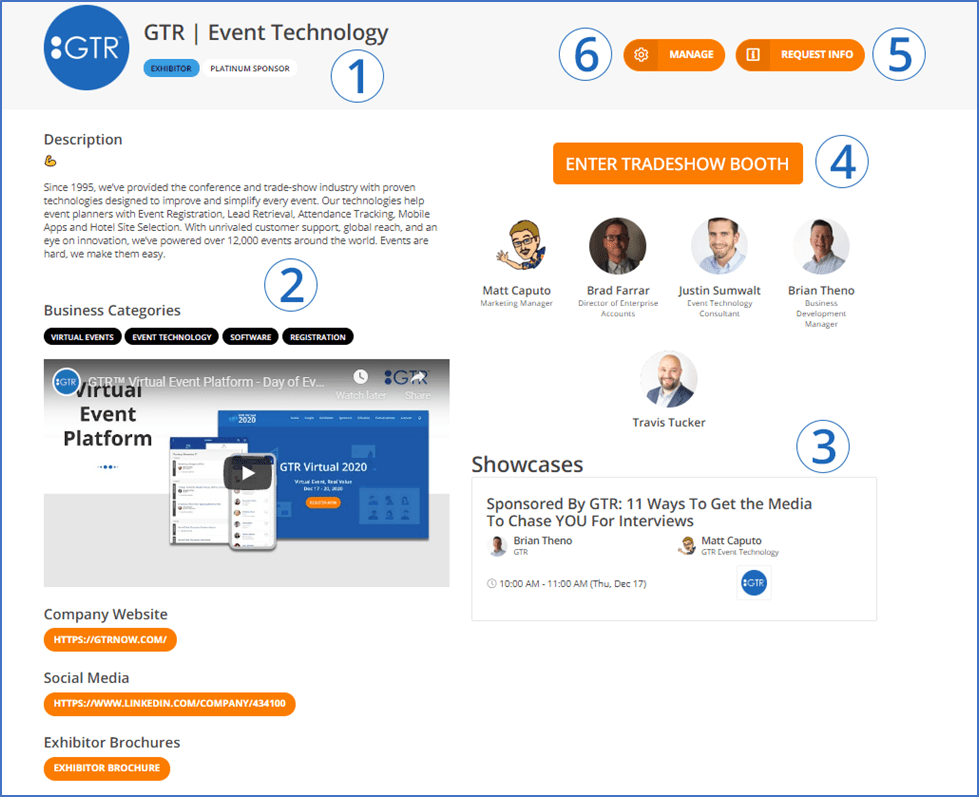This screenshot has width=979, height=797.
Task: Click Watch later clock icon on video
Action: click(361, 378)
